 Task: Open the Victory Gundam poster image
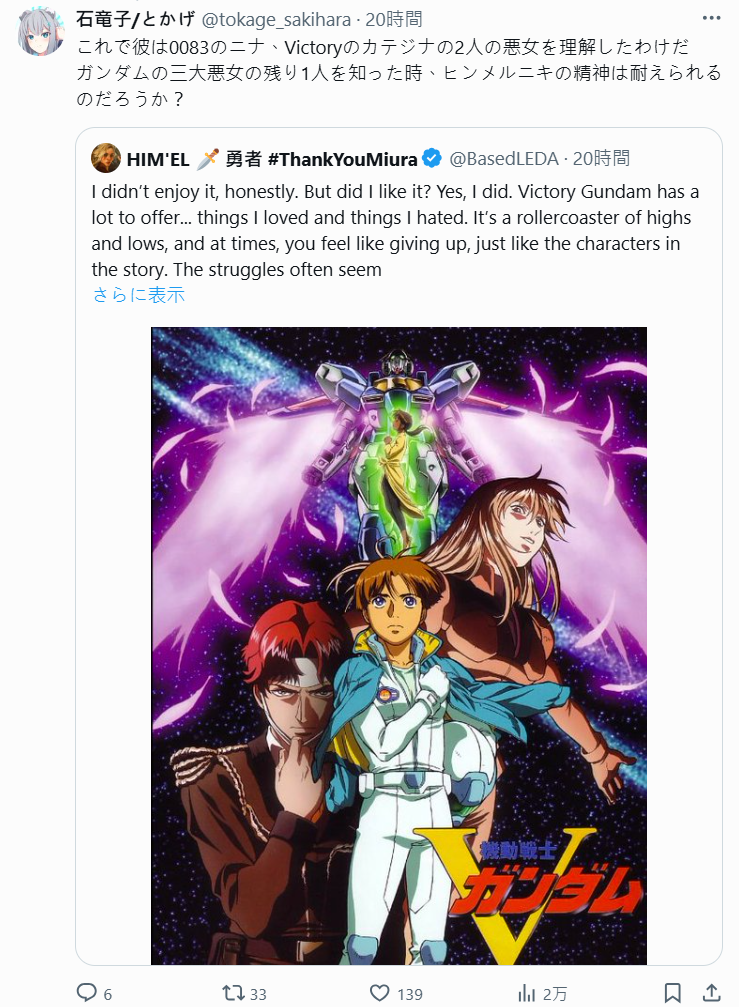[399, 646]
